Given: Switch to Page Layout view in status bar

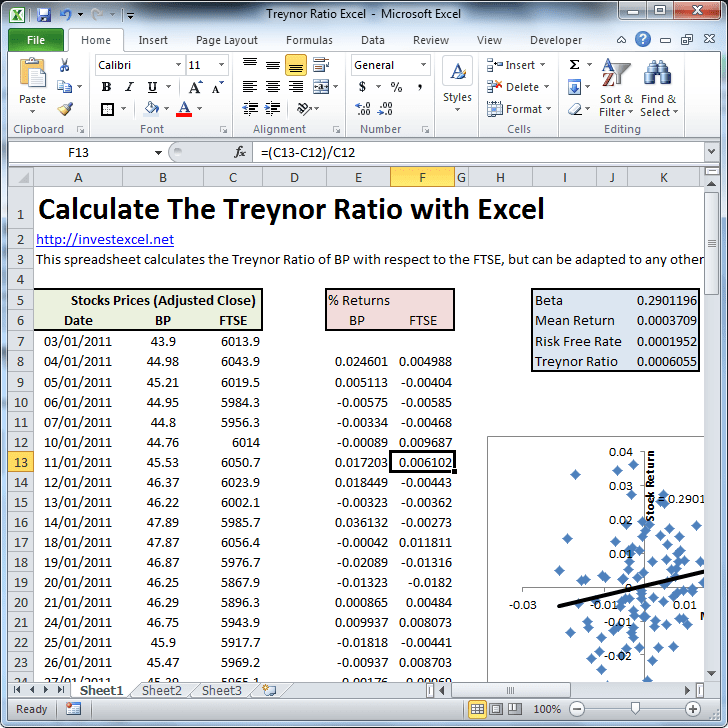Looking at the screenshot, I should (496, 709).
